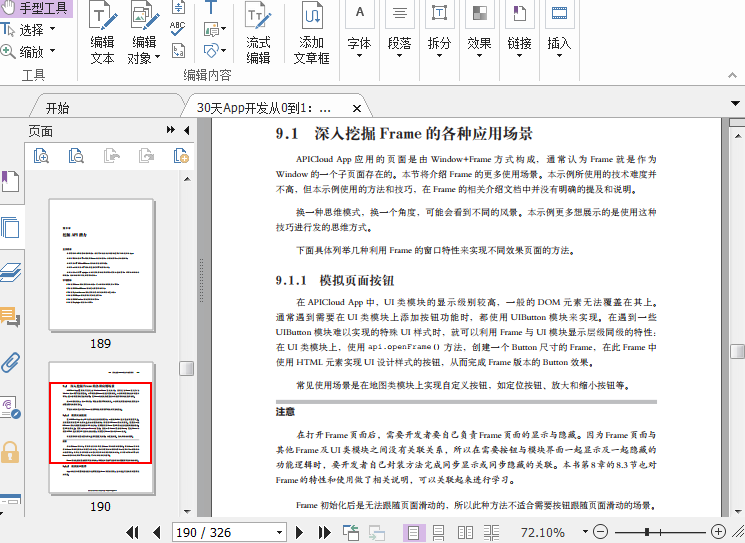Image resolution: width=745 pixels, height=543 pixels.
Task: Switch to the 开始 document tab
Action: pos(58,108)
